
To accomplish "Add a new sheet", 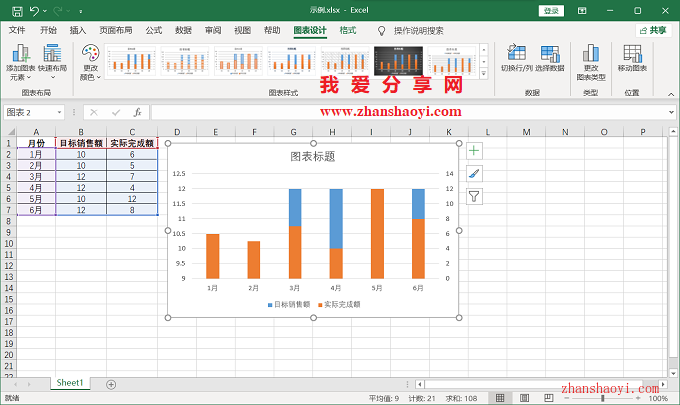I will click(x=111, y=384).
